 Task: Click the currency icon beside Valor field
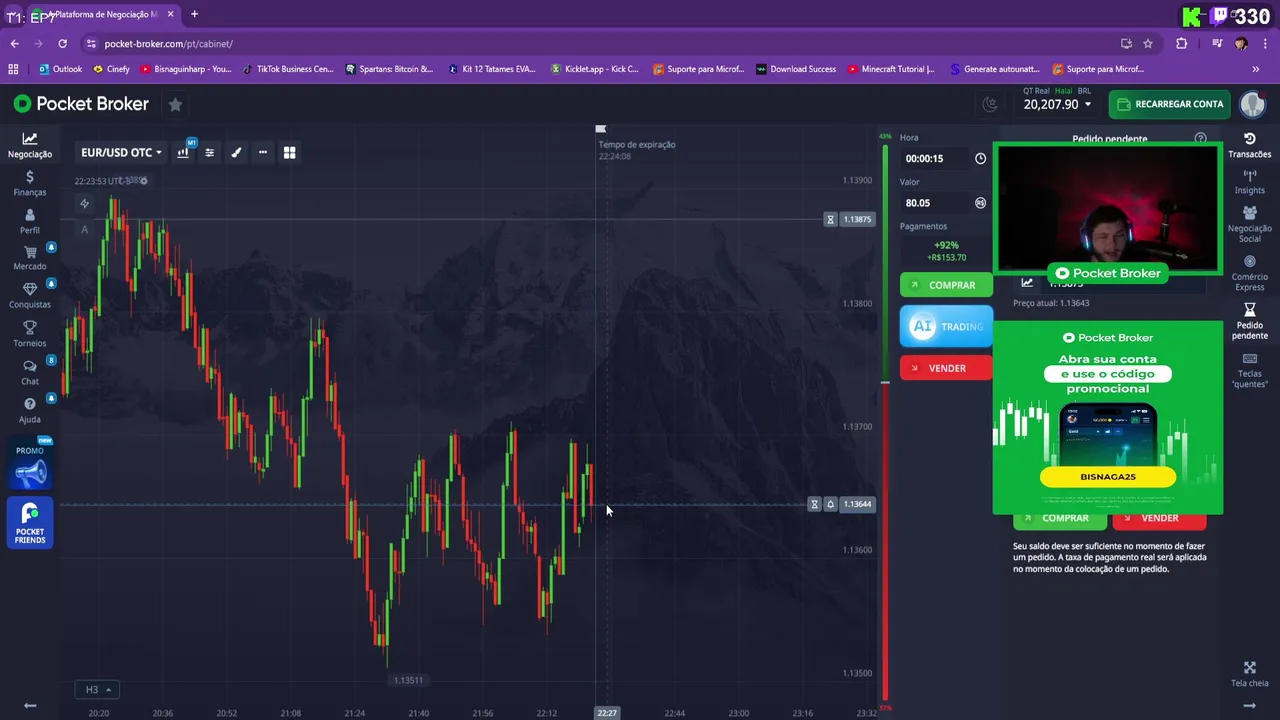coord(980,203)
